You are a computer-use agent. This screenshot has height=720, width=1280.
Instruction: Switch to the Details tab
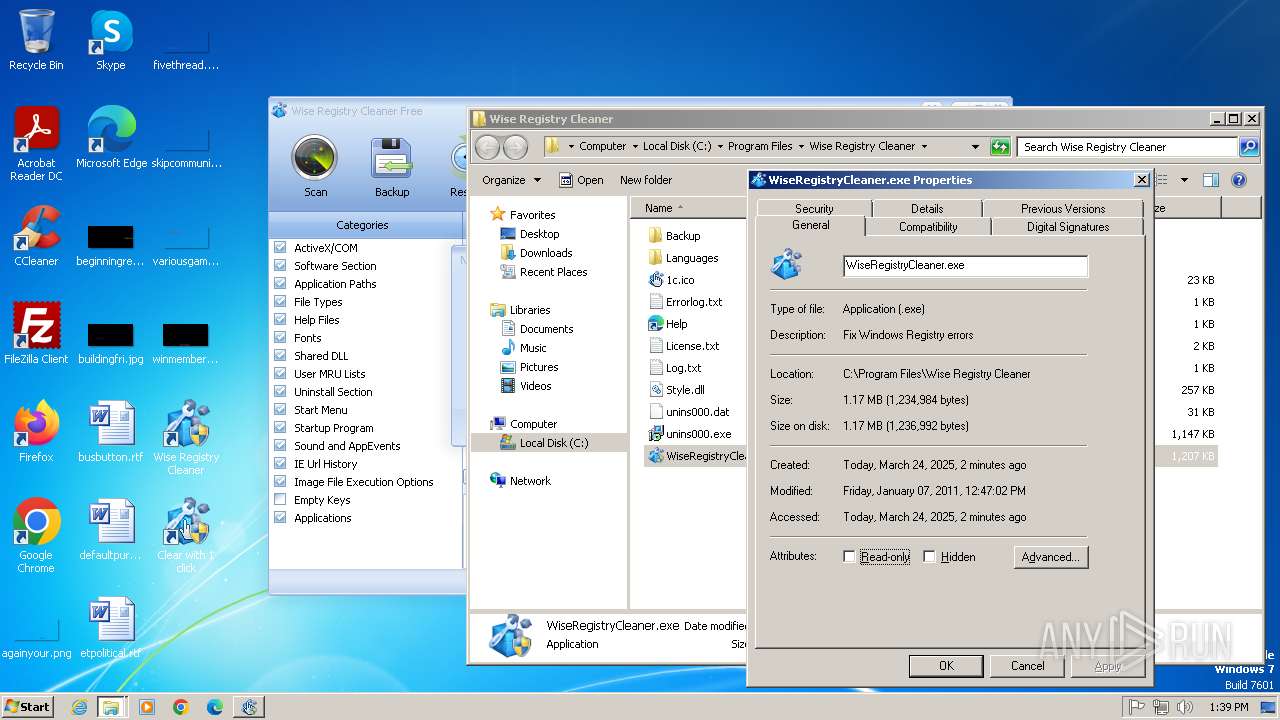click(x=927, y=208)
